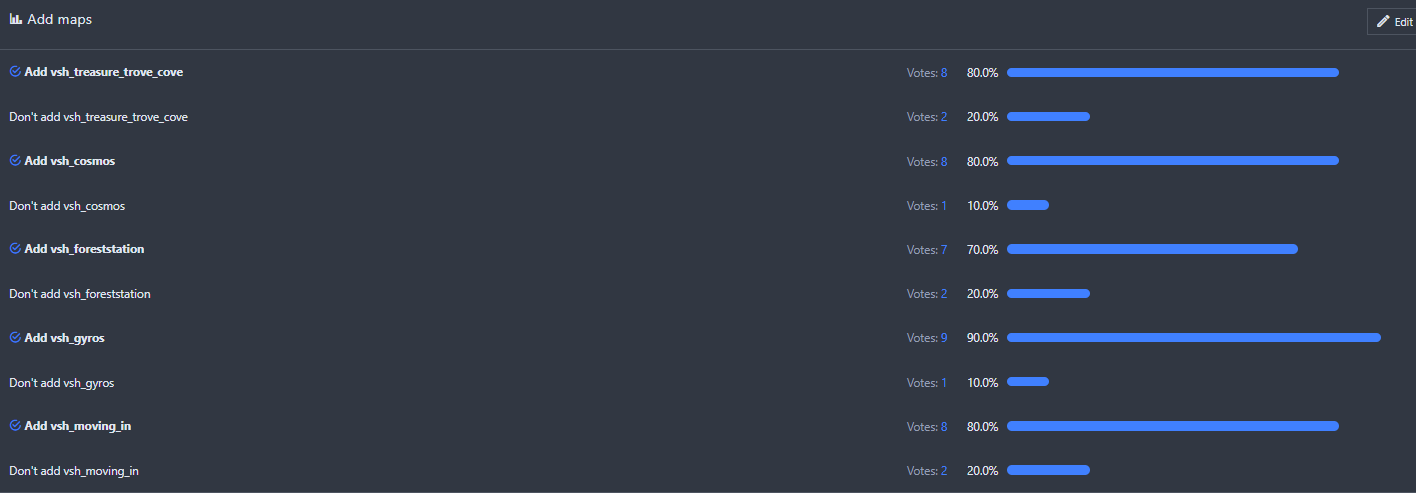
Task: Select the "Don't add vsh_treasure_trove_cove" option
Action: pos(98,117)
